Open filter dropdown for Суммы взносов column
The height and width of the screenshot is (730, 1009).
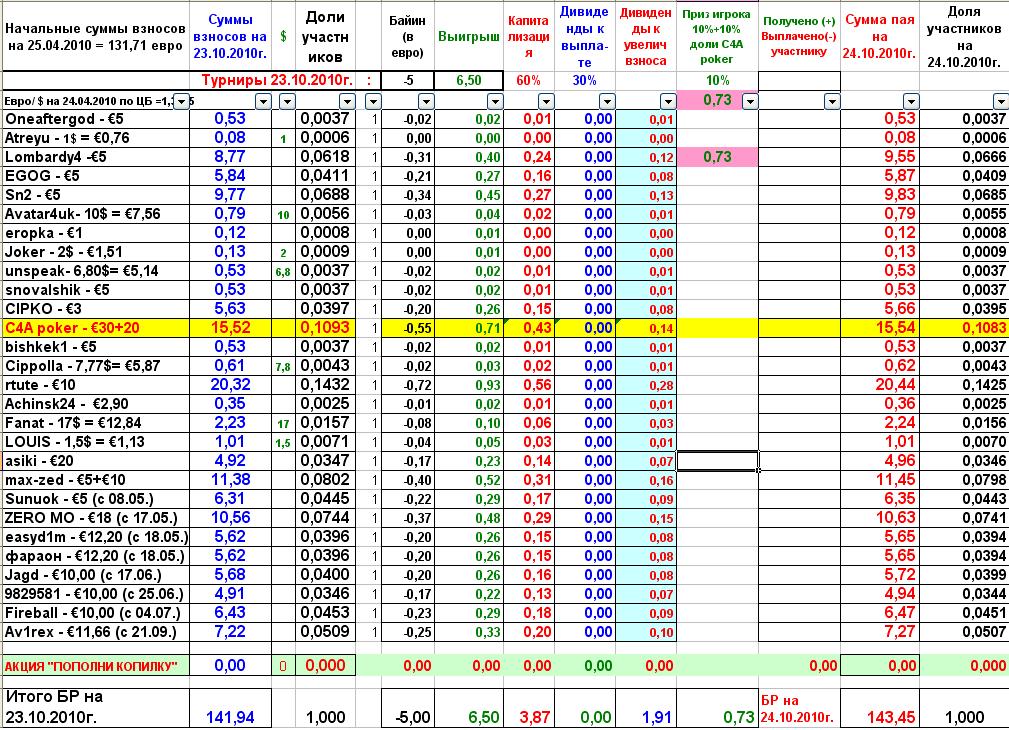pos(263,101)
